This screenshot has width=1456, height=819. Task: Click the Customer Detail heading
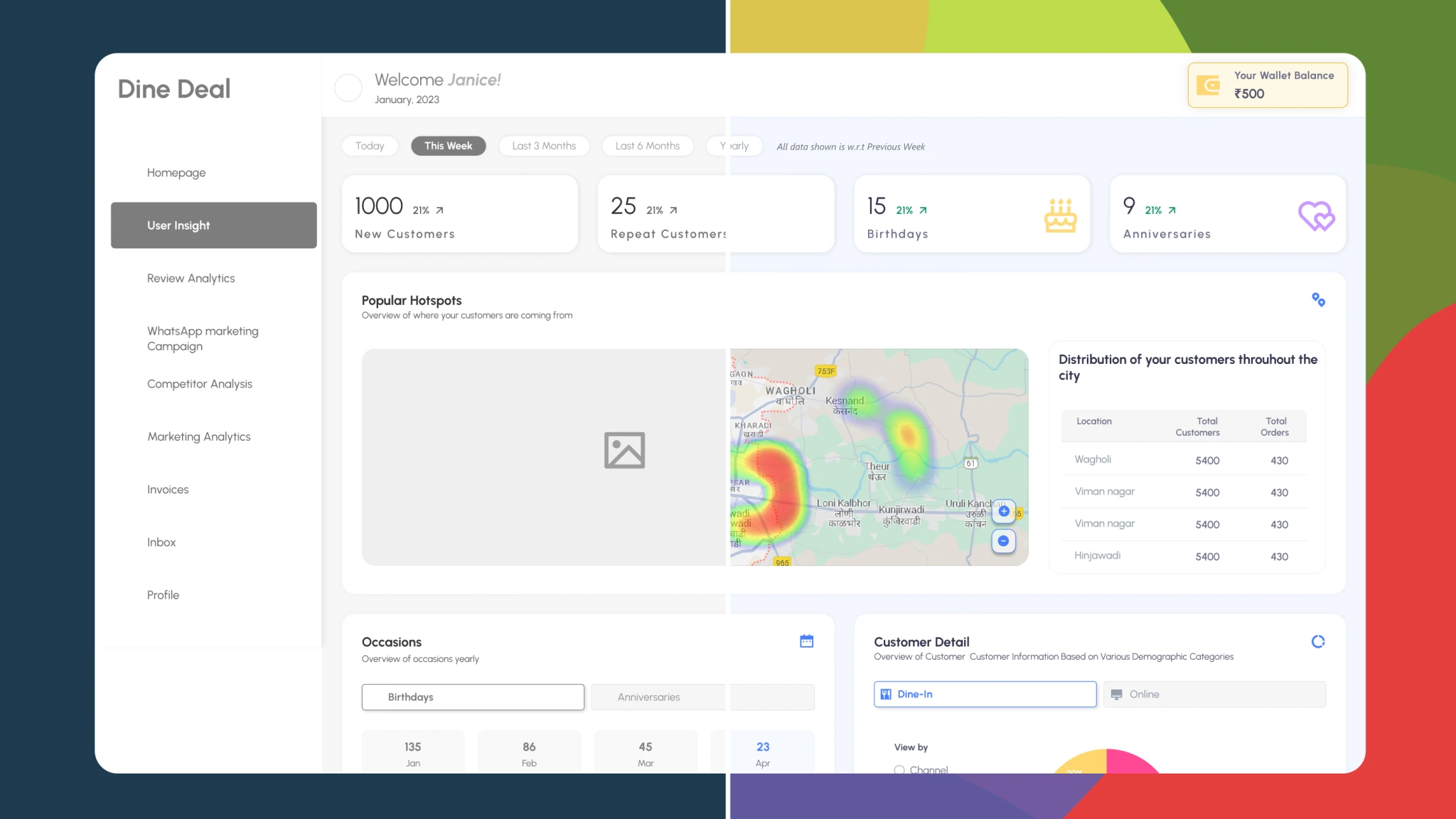click(921, 642)
